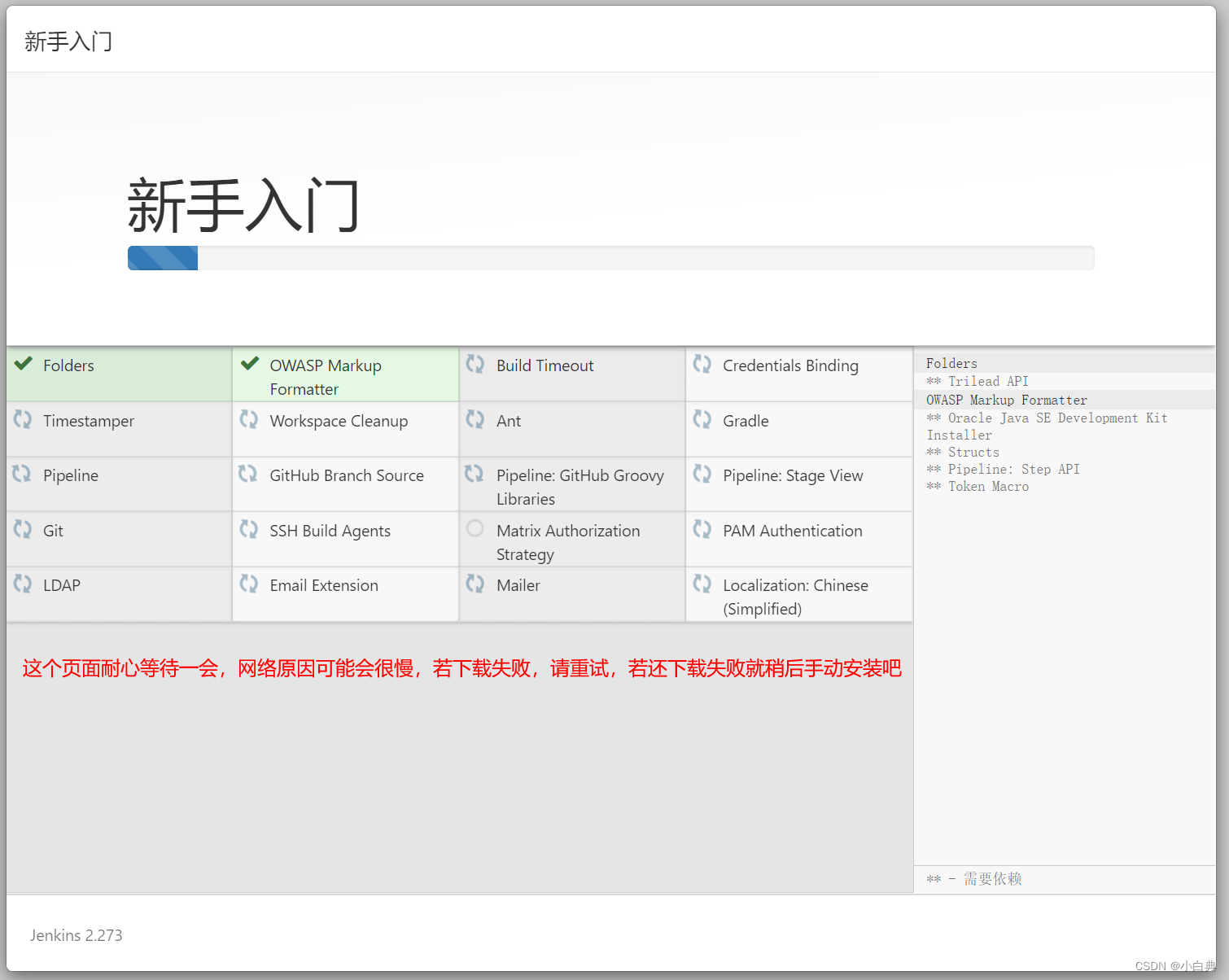Click the Folders entry in the install log

pyautogui.click(x=951, y=364)
